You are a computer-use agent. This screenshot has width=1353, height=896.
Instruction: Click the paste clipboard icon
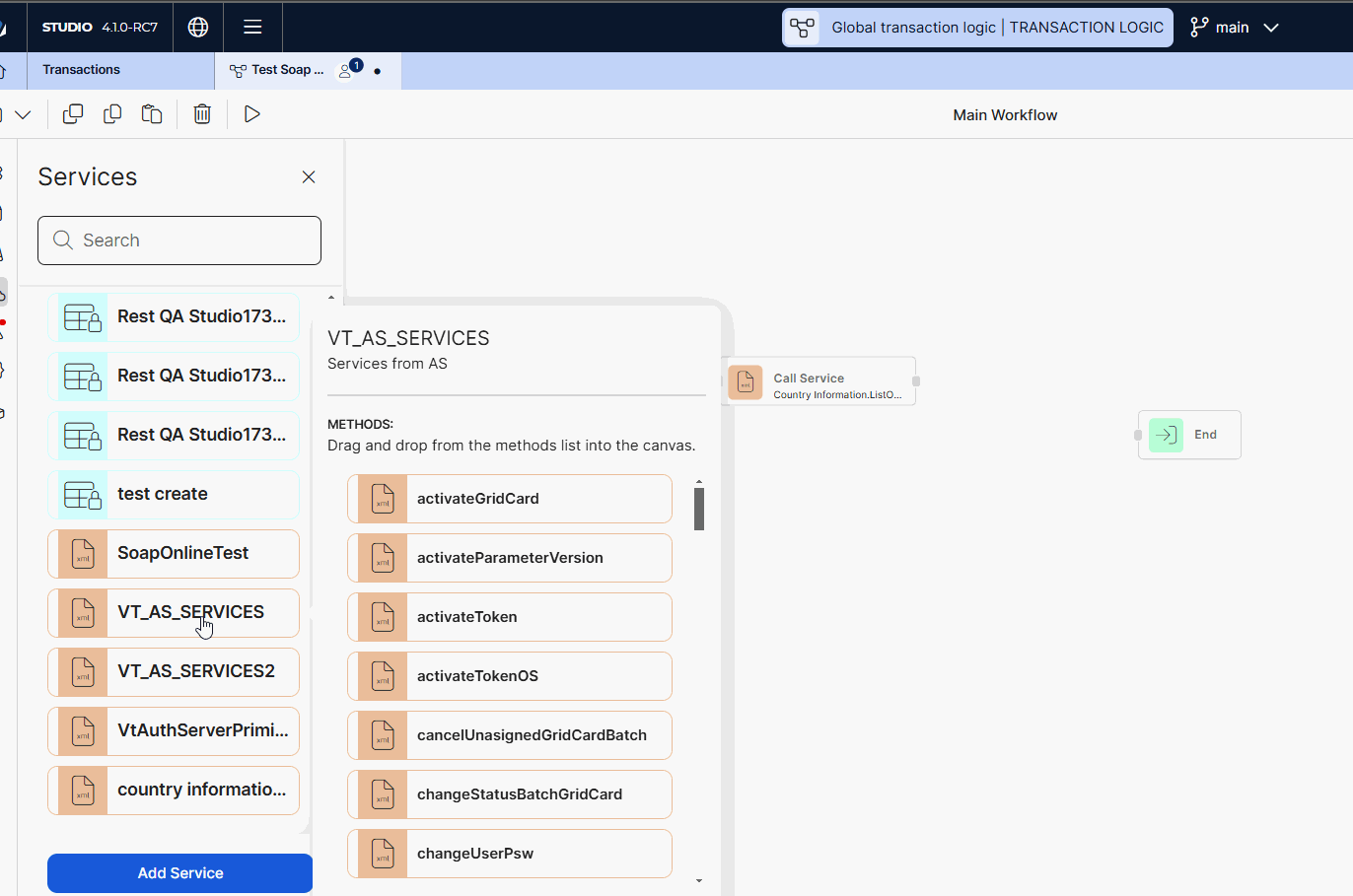152,114
